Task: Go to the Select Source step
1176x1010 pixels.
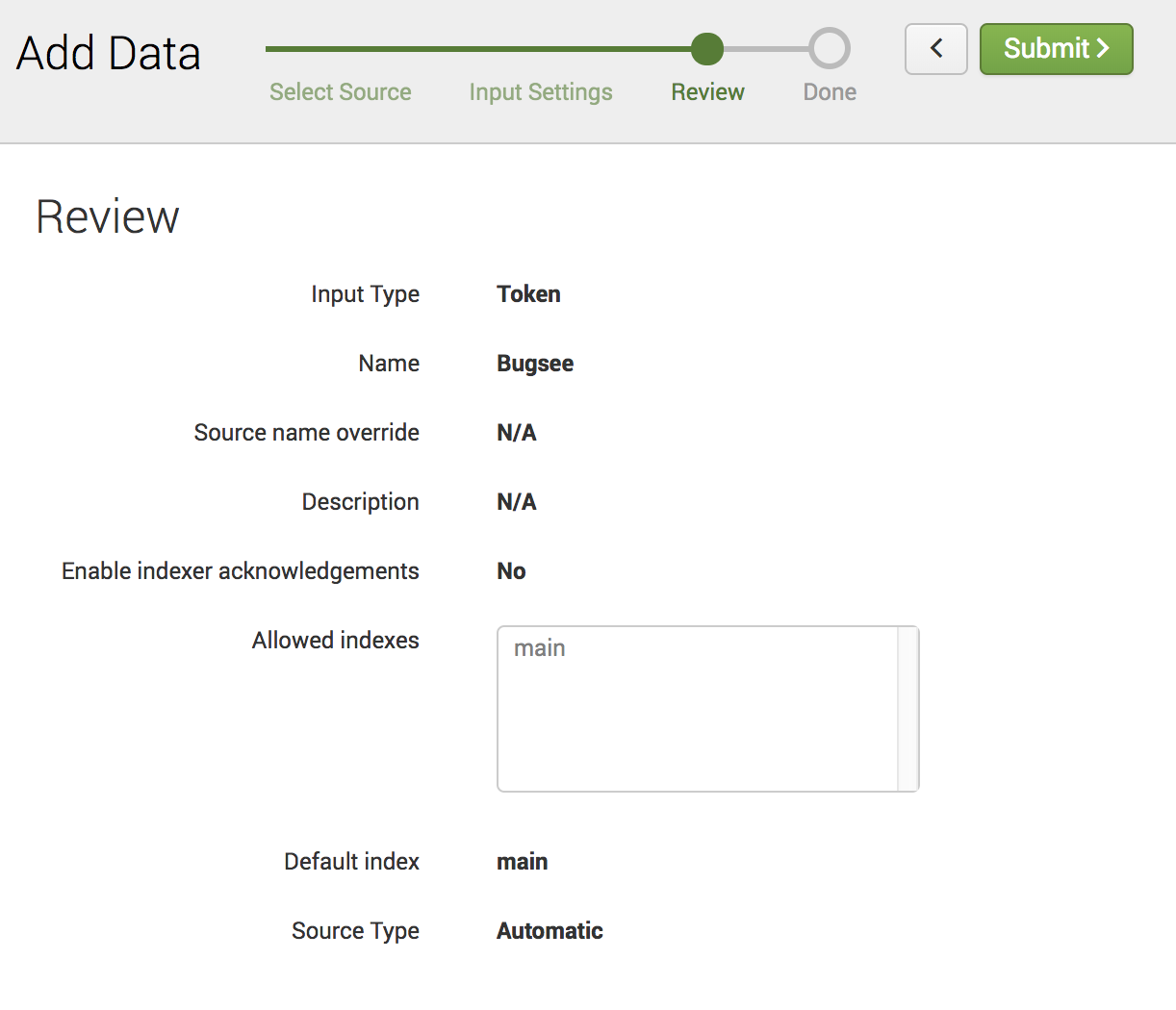Action: tap(340, 92)
